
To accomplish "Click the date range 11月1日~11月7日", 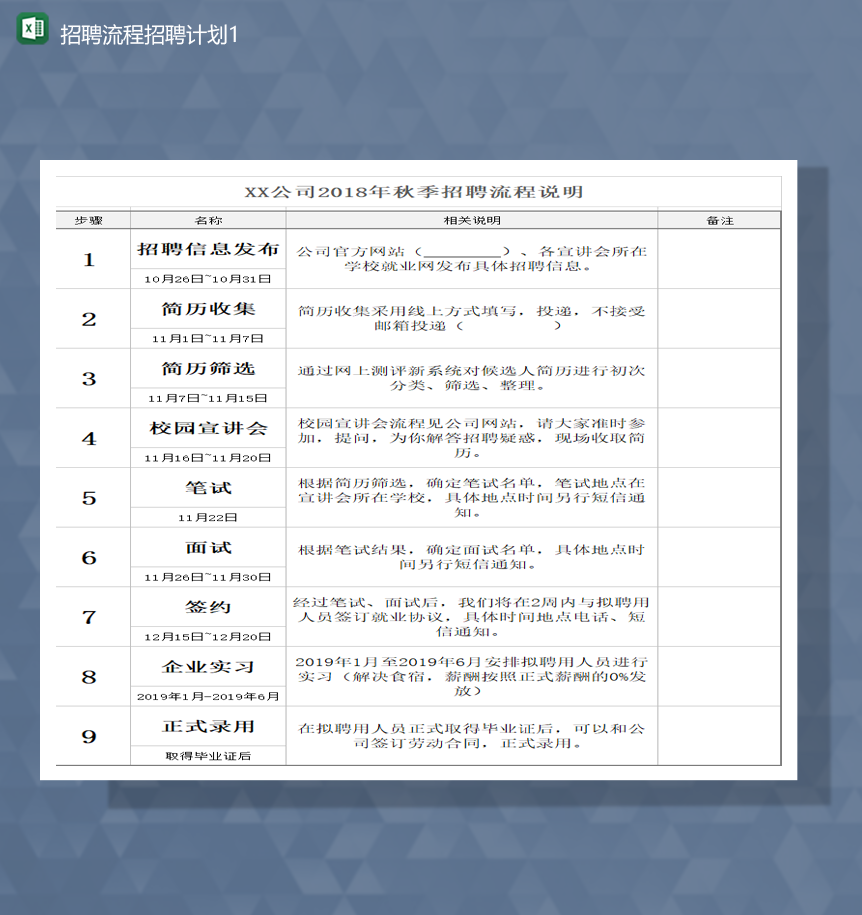I will pos(206,338).
